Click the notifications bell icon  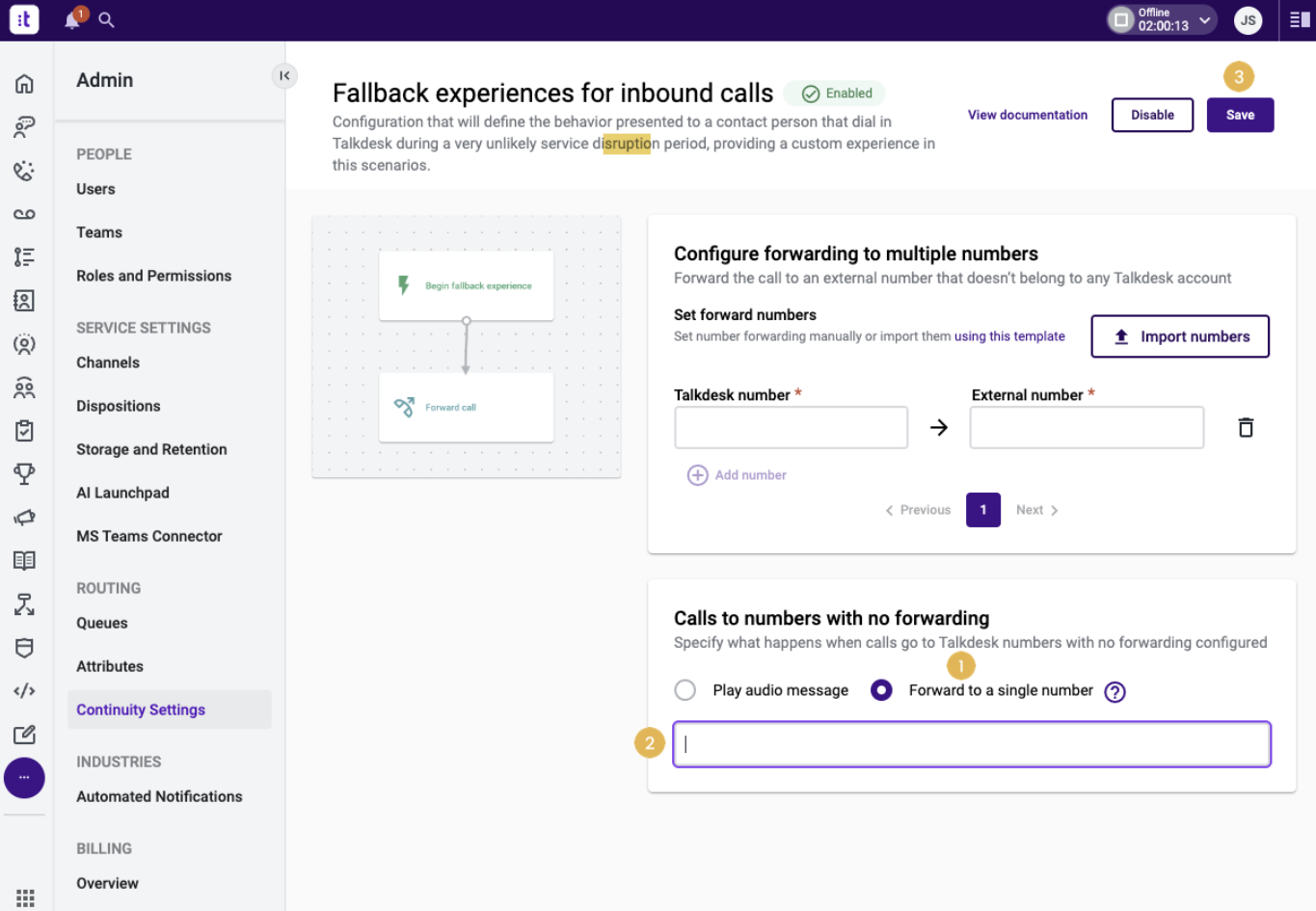[72, 20]
